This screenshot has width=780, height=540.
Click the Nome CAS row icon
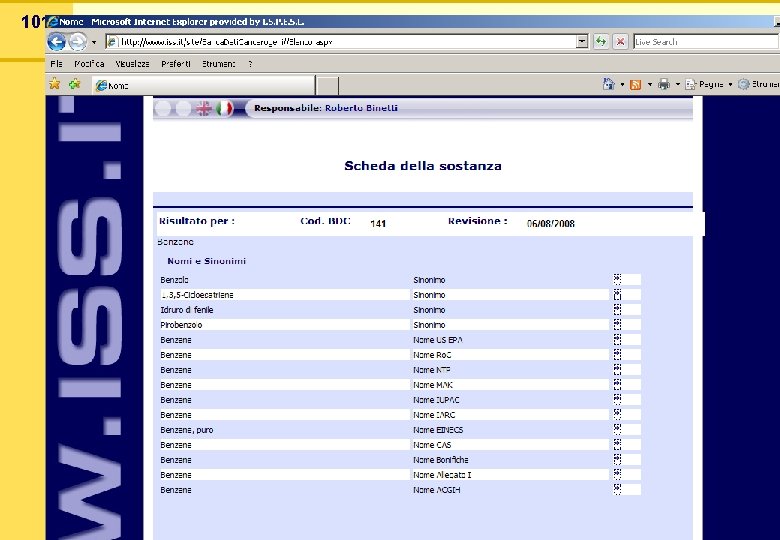617,445
